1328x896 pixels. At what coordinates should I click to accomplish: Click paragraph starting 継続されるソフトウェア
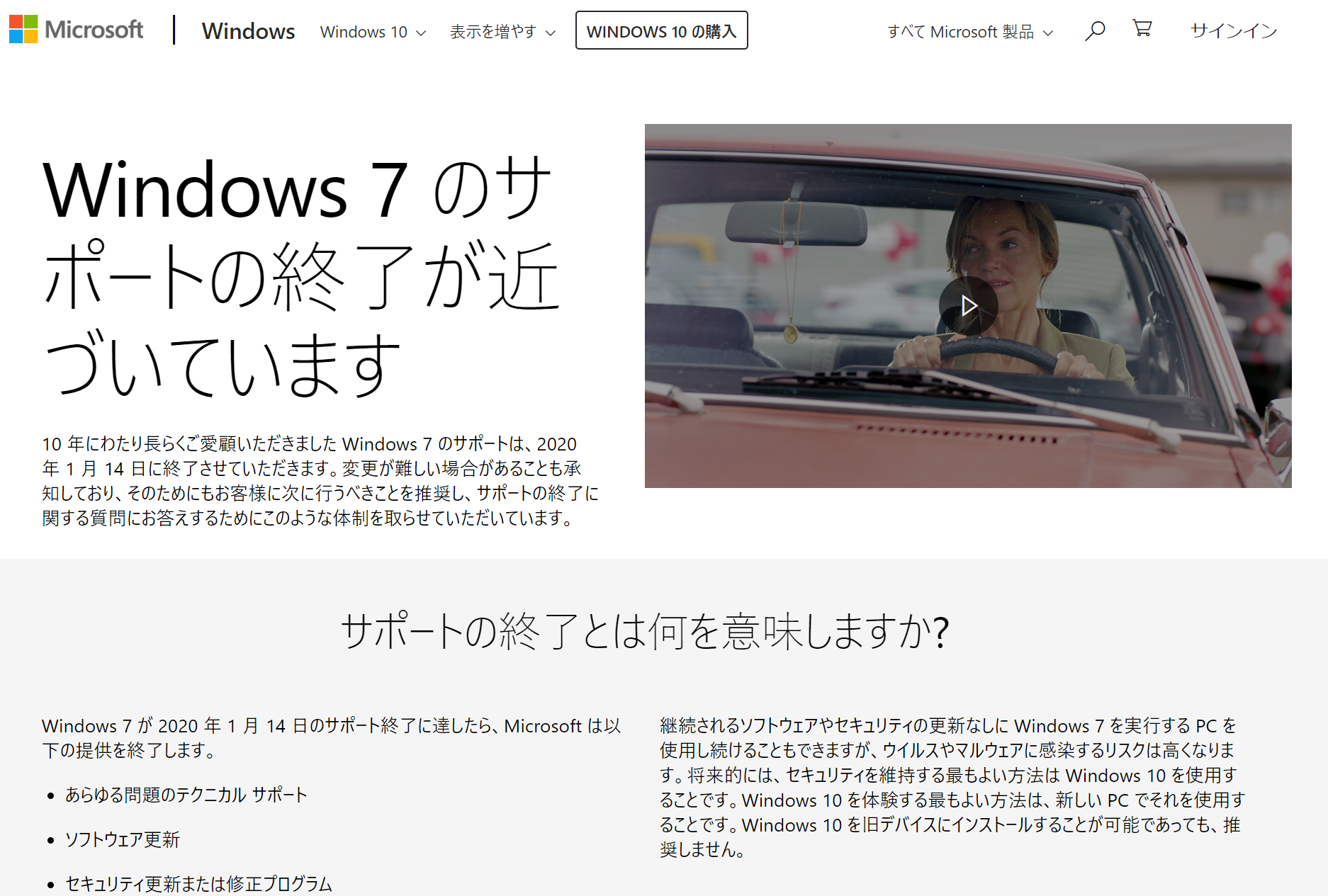[x=952, y=787]
